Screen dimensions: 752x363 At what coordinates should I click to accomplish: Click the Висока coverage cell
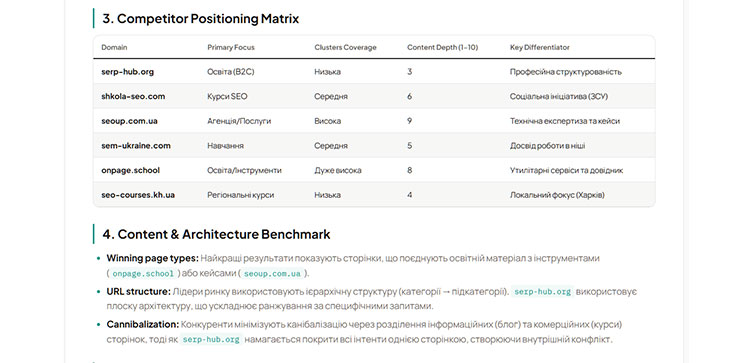(328, 121)
